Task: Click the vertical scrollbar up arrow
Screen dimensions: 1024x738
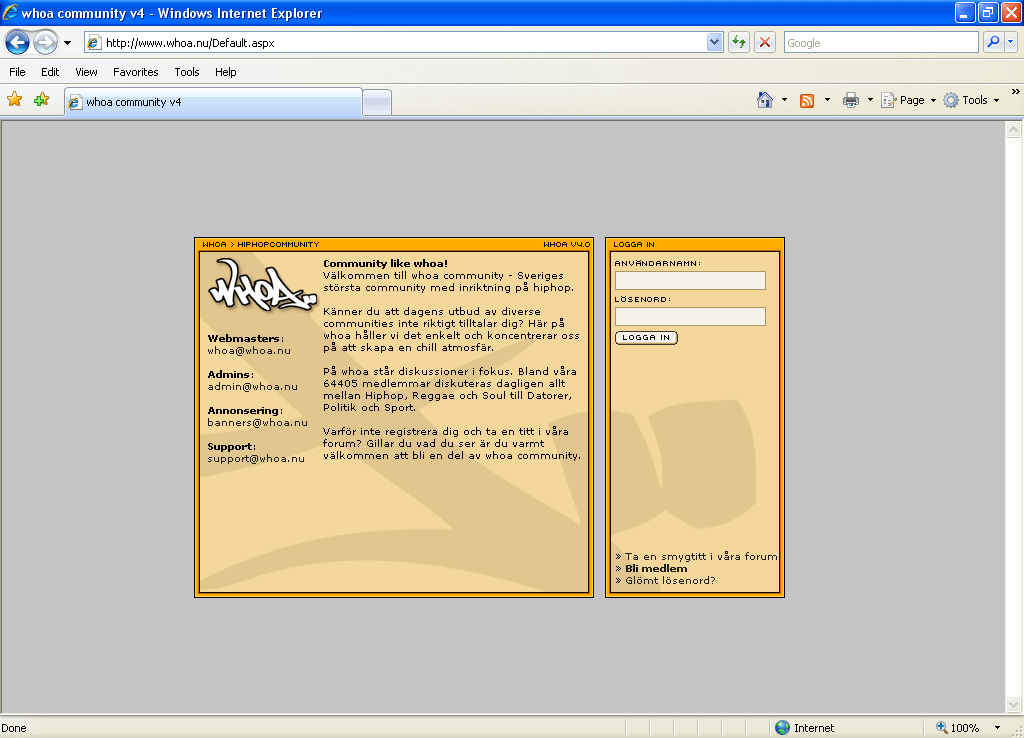Action: pyautogui.click(x=1013, y=129)
